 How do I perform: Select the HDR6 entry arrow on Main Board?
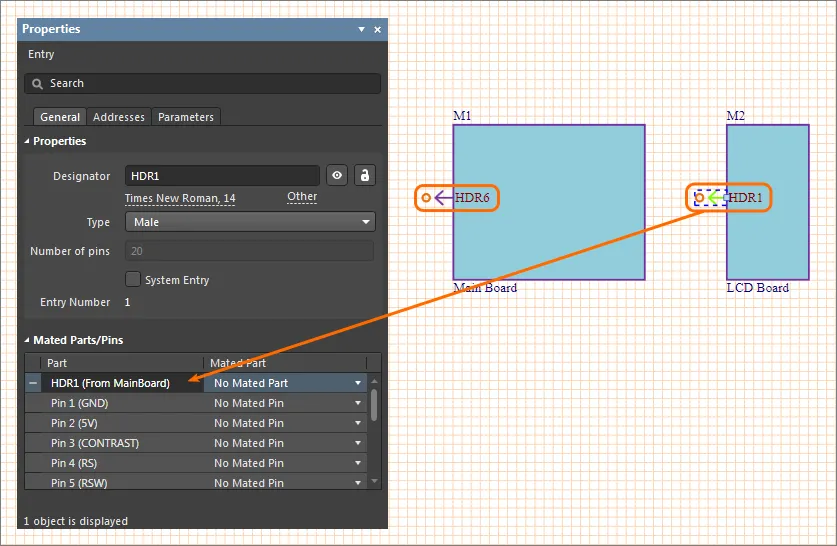(x=443, y=198)
